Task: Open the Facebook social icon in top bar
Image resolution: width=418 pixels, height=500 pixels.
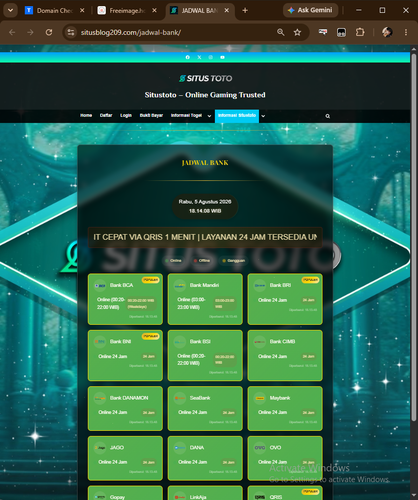Action: point(188,57)
